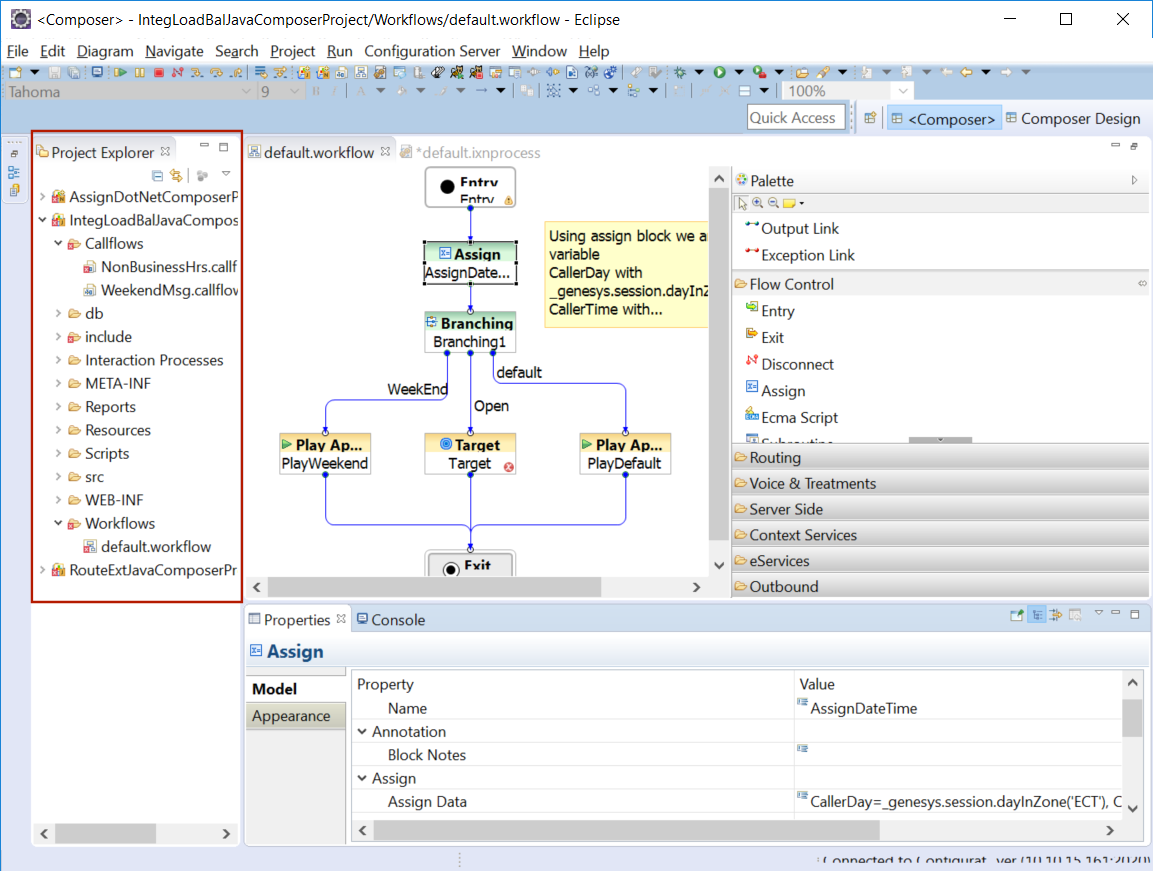Expand the Routing palette drawer
Image resolution: width=1153 pixels, height=871 pixels.
click(x=940, y=458)
